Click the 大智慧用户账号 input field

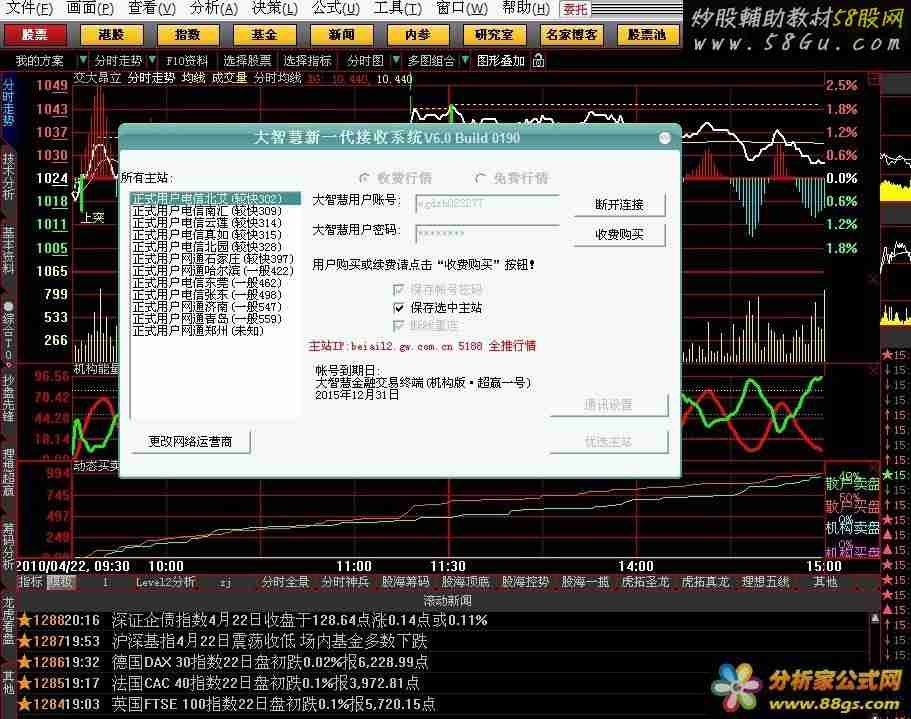487,204
